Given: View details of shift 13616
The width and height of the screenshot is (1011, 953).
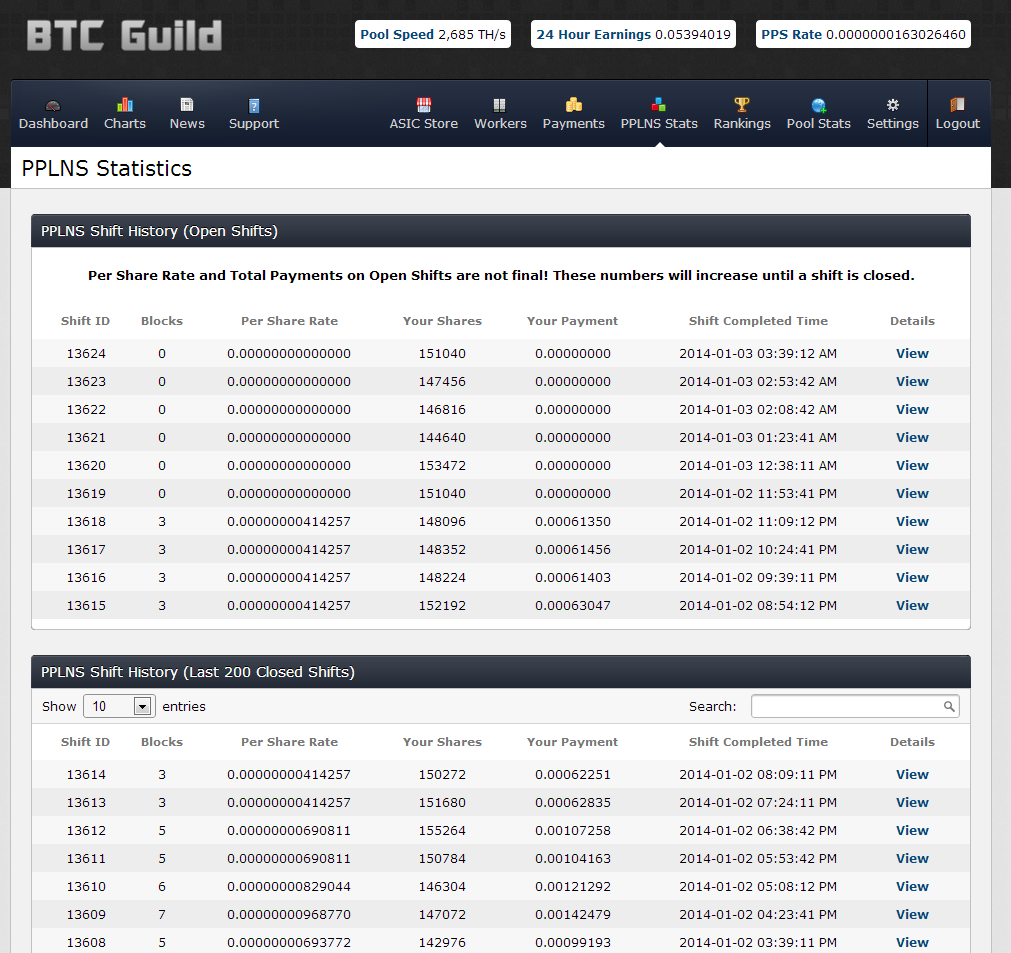Looking at the screenshot, I should (912, 577).
